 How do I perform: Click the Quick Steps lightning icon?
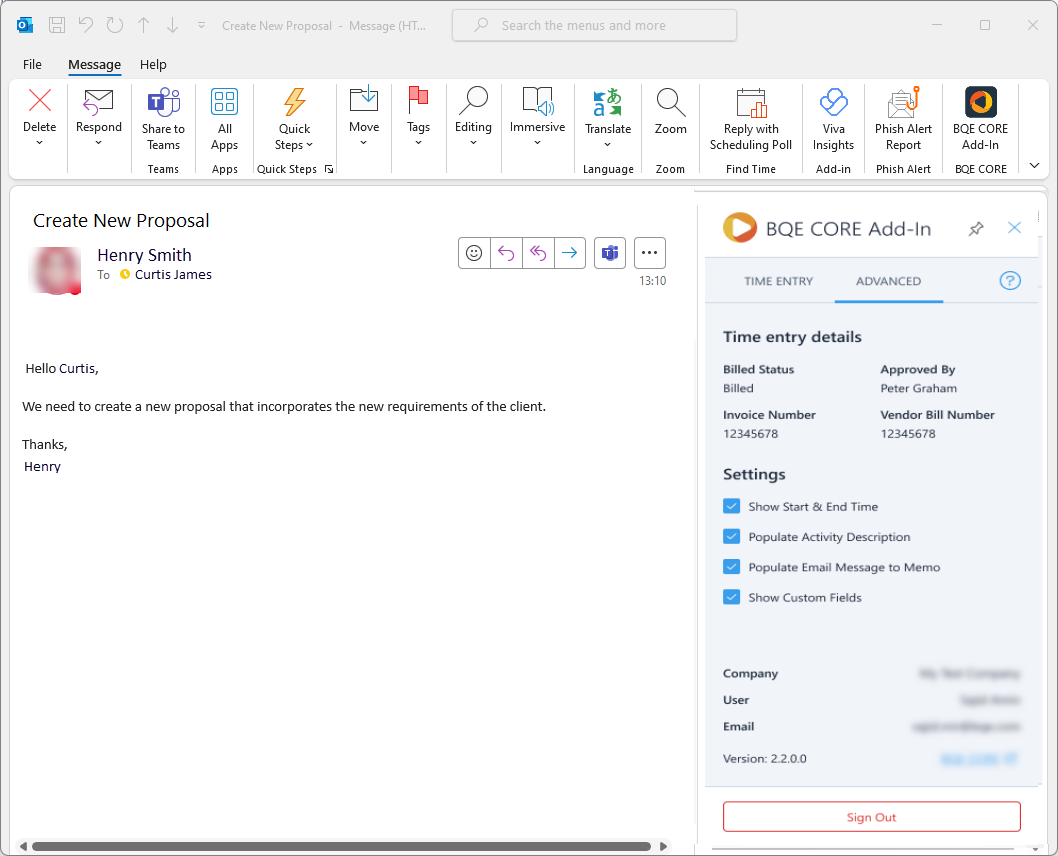[x=295, y=102]
